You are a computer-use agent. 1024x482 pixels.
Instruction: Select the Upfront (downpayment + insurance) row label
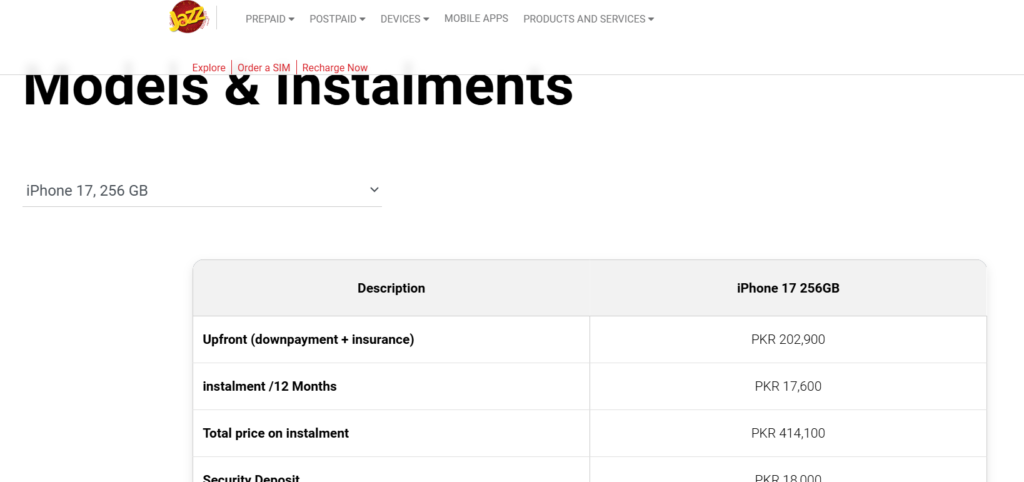(308, 339)
